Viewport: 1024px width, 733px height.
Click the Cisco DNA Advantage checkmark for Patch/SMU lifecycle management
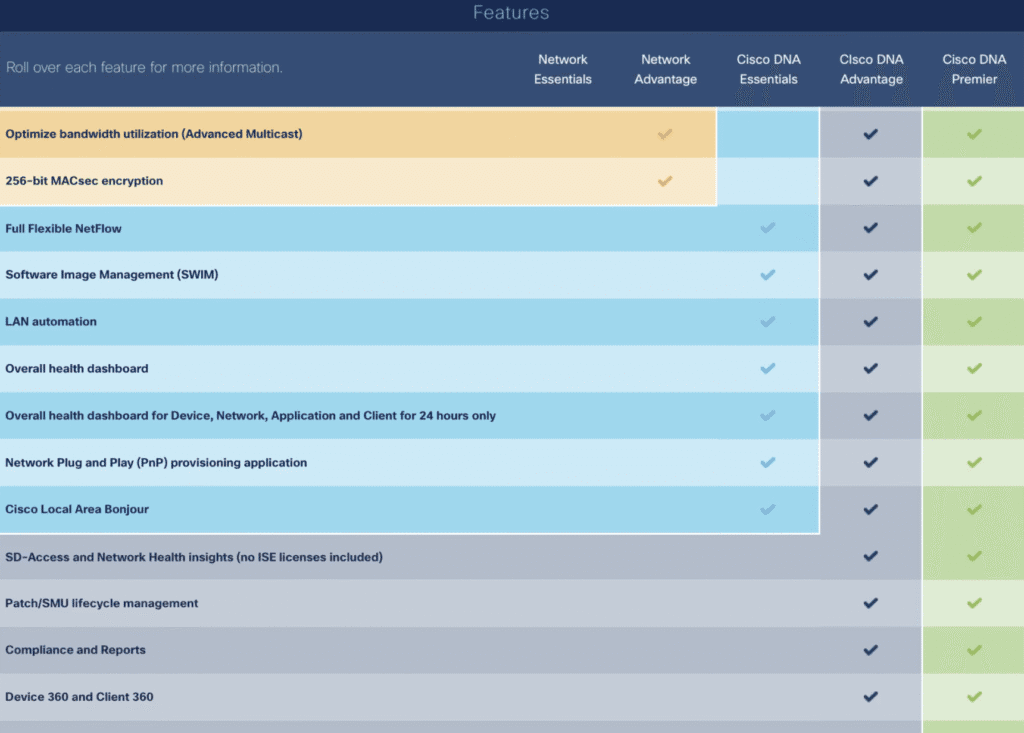(x=870, y=603)
